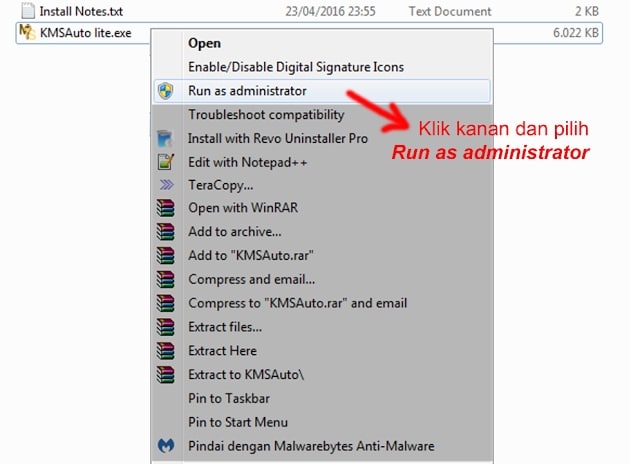630x464 pixels.
Task: Click the WinRAR icon beside Add to "KMSAuto.rar"
Action: (x=166, y=256)
